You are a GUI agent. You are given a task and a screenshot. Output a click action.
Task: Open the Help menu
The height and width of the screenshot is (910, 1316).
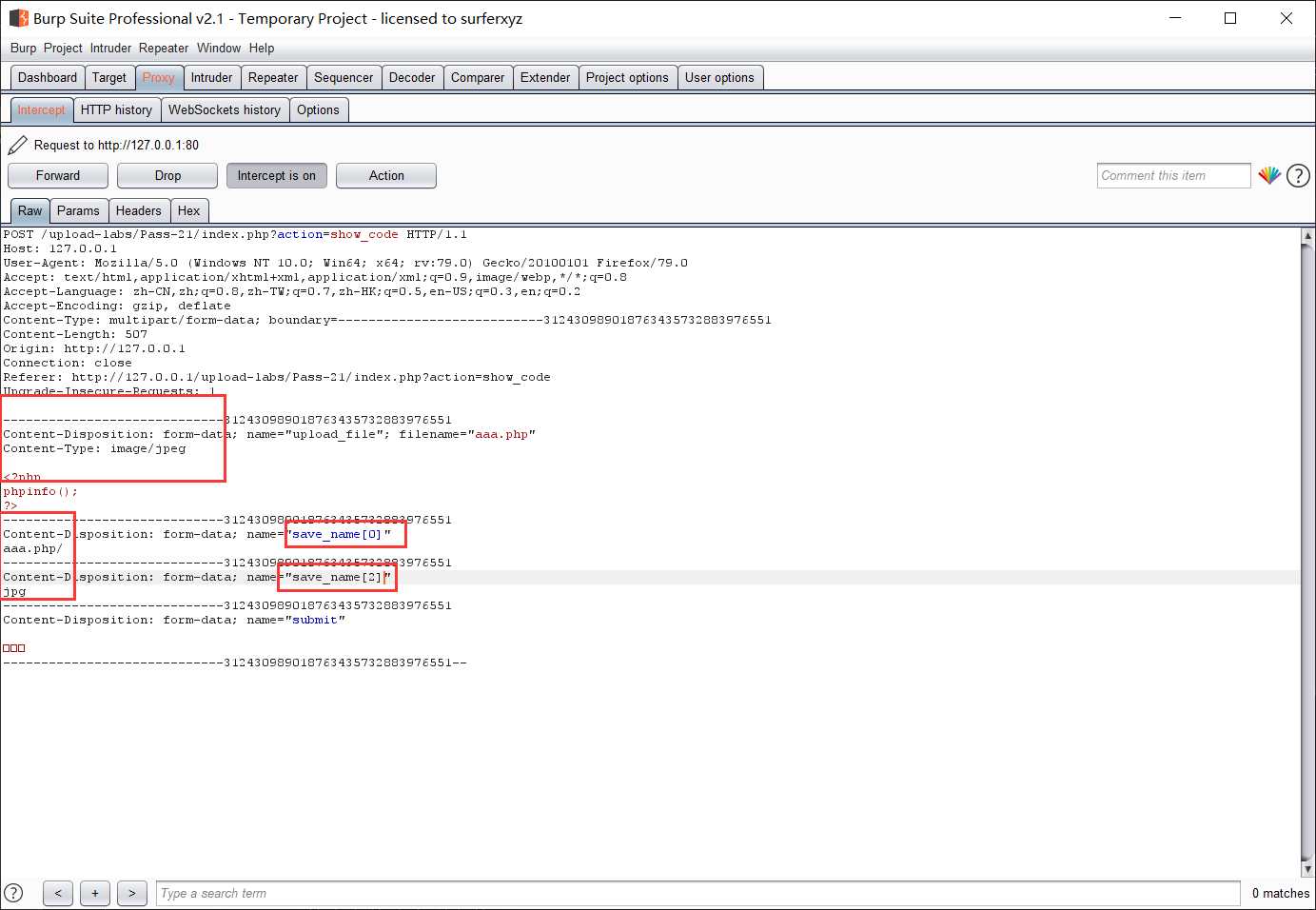[x=262, y=48]
